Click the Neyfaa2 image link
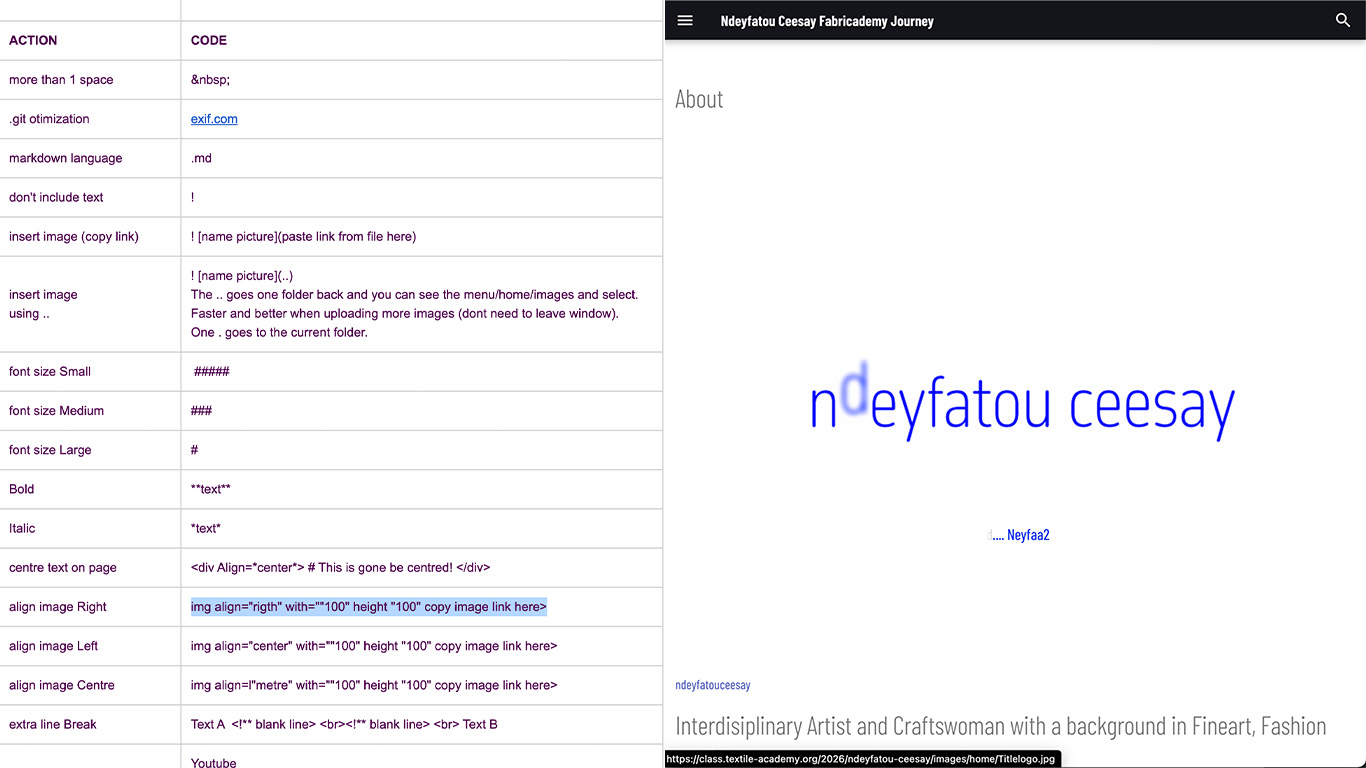Screen dimensions: 1366x768 (x=1020, y=535)
